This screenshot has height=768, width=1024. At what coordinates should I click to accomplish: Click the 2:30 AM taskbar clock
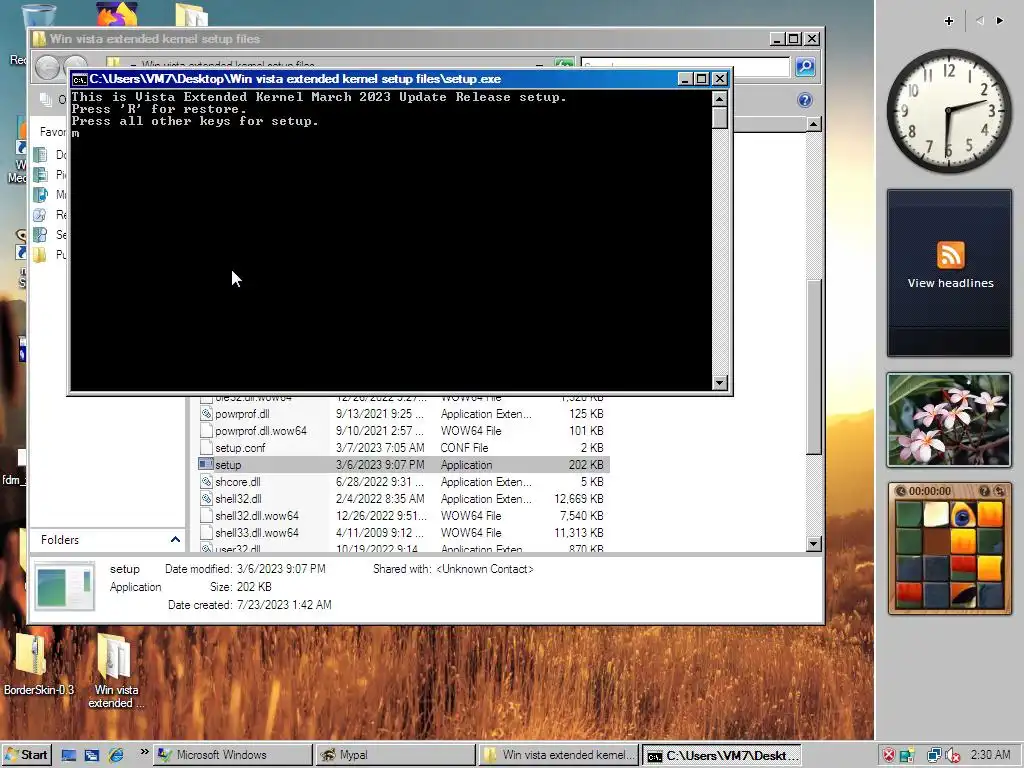[990, 755]
